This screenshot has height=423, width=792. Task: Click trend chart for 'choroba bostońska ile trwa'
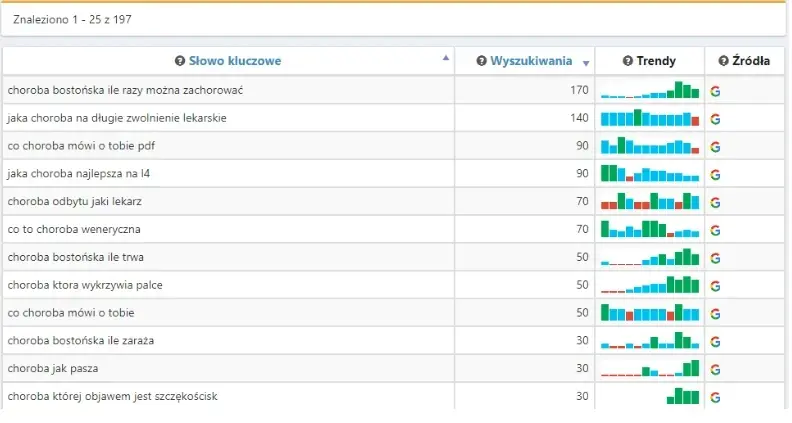click(x=650, y=256)
